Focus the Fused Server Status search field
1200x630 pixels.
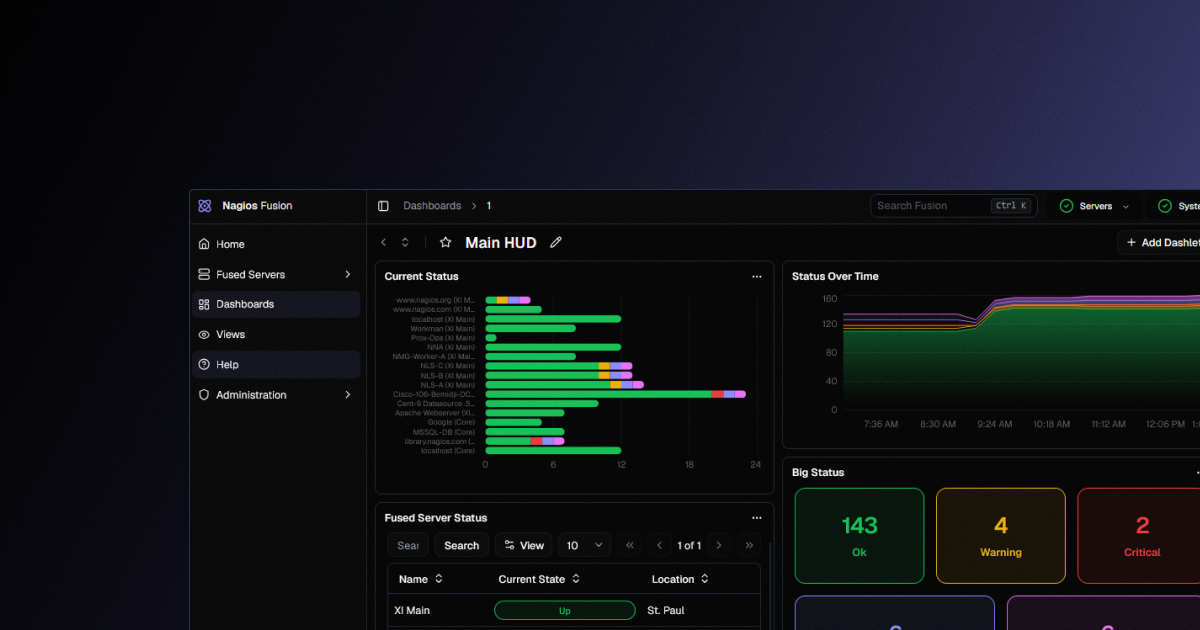408,545
